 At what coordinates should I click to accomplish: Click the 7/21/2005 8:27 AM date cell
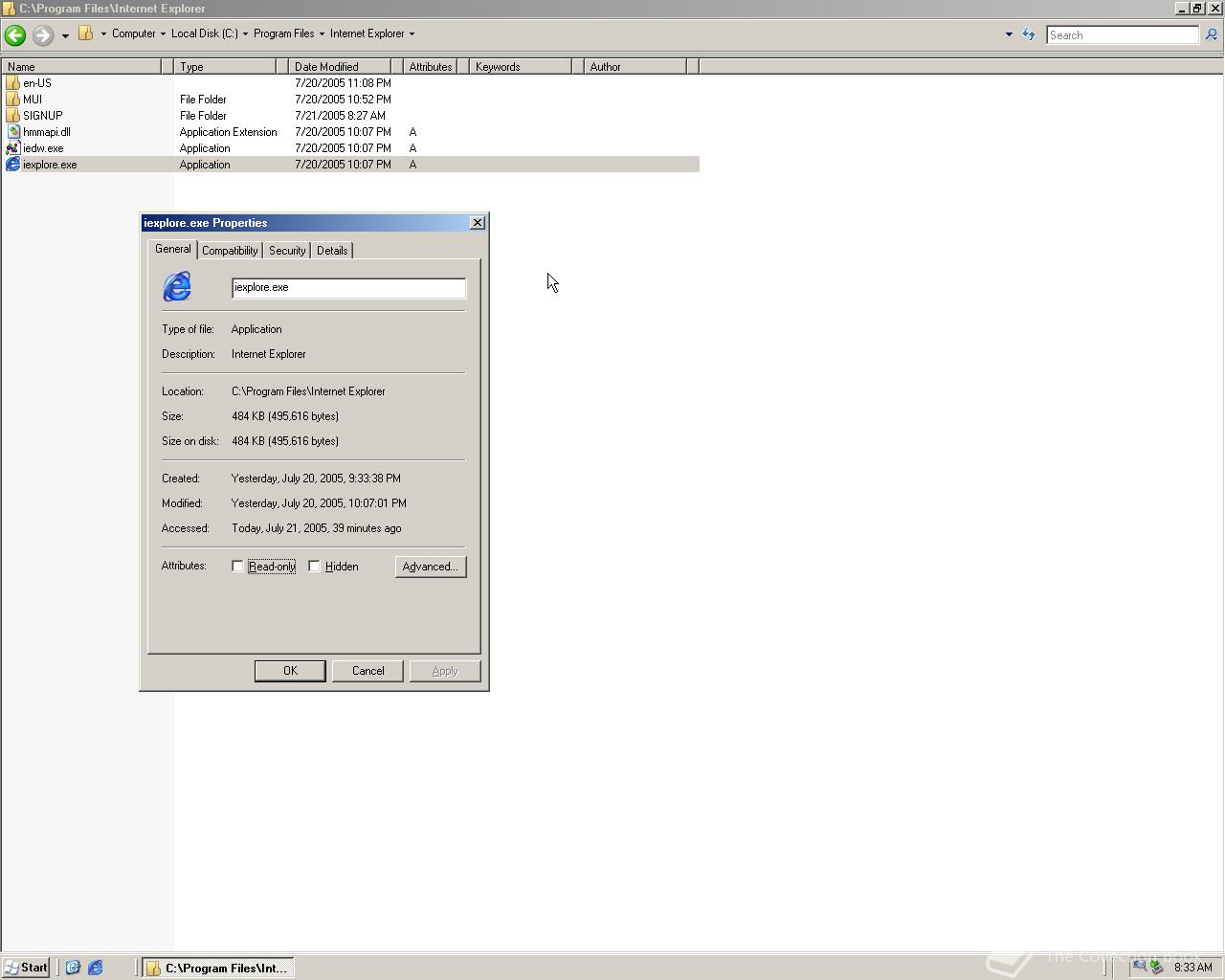tap(340, 116)
